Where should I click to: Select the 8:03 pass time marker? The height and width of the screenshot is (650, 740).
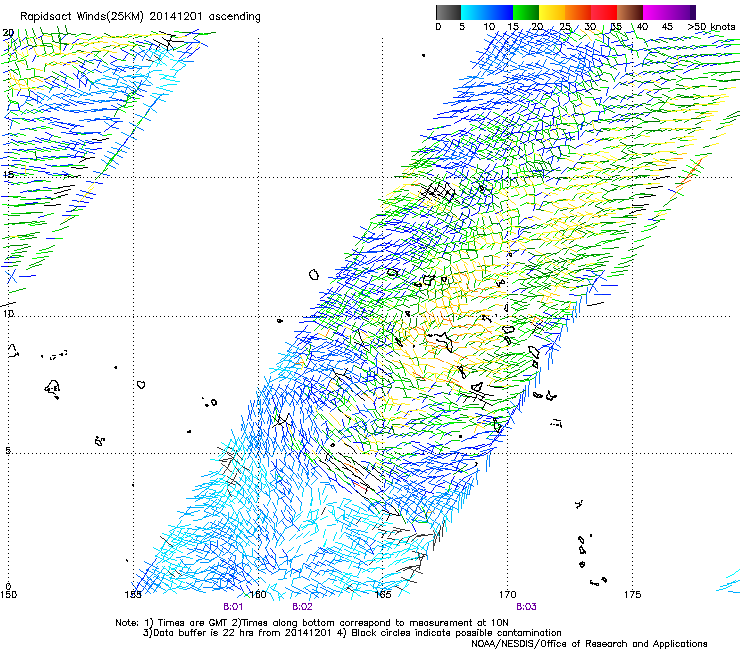[526, 607]
